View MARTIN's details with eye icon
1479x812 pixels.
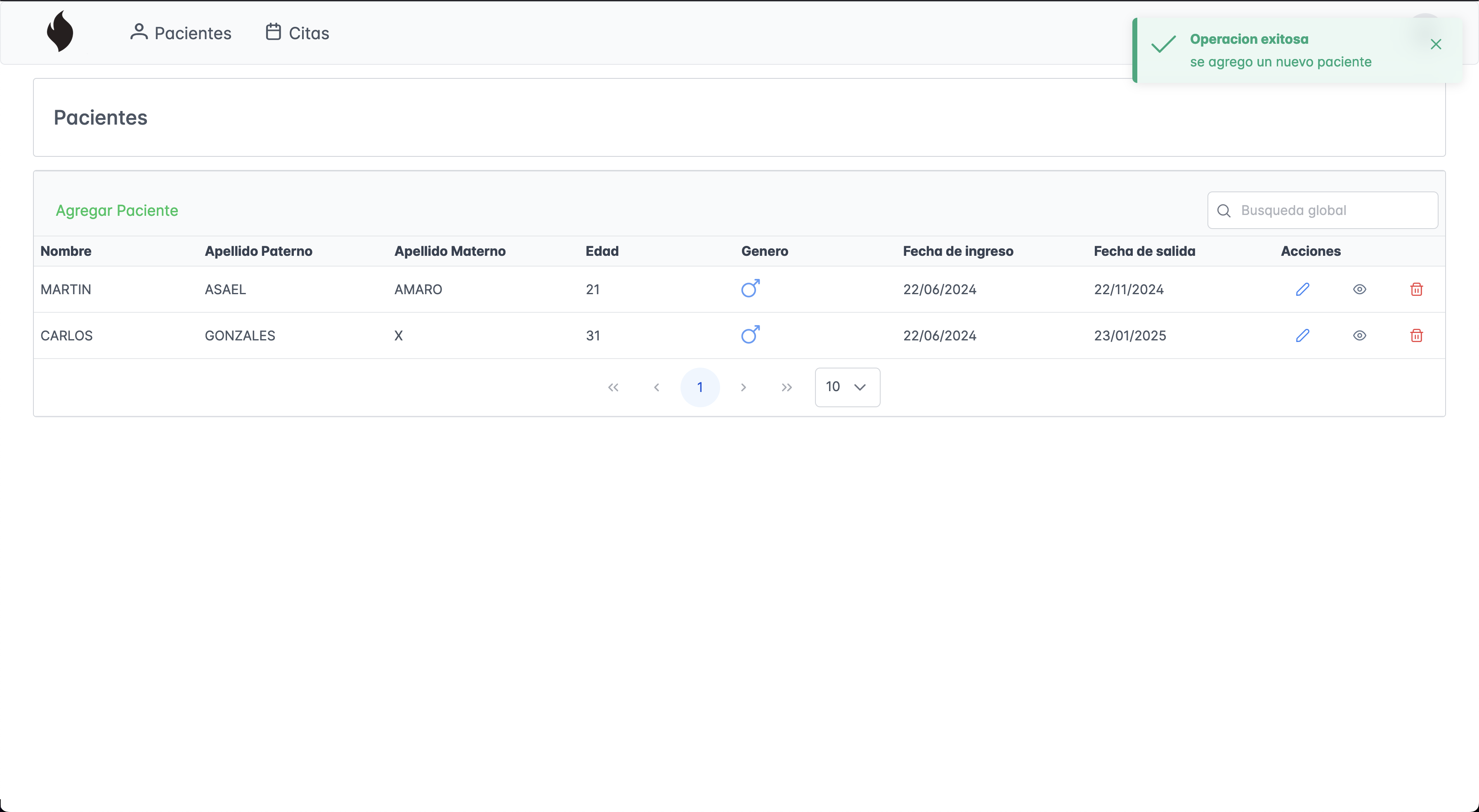point(1359,289)
